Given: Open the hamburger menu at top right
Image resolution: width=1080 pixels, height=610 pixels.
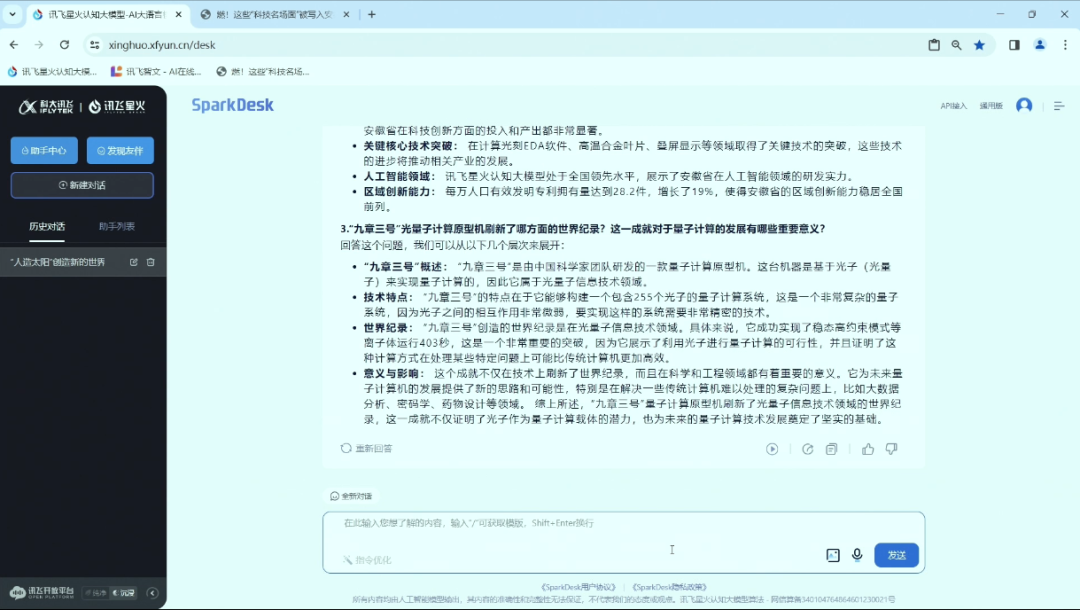Looking at the screenshot, I should (1059, 106).
